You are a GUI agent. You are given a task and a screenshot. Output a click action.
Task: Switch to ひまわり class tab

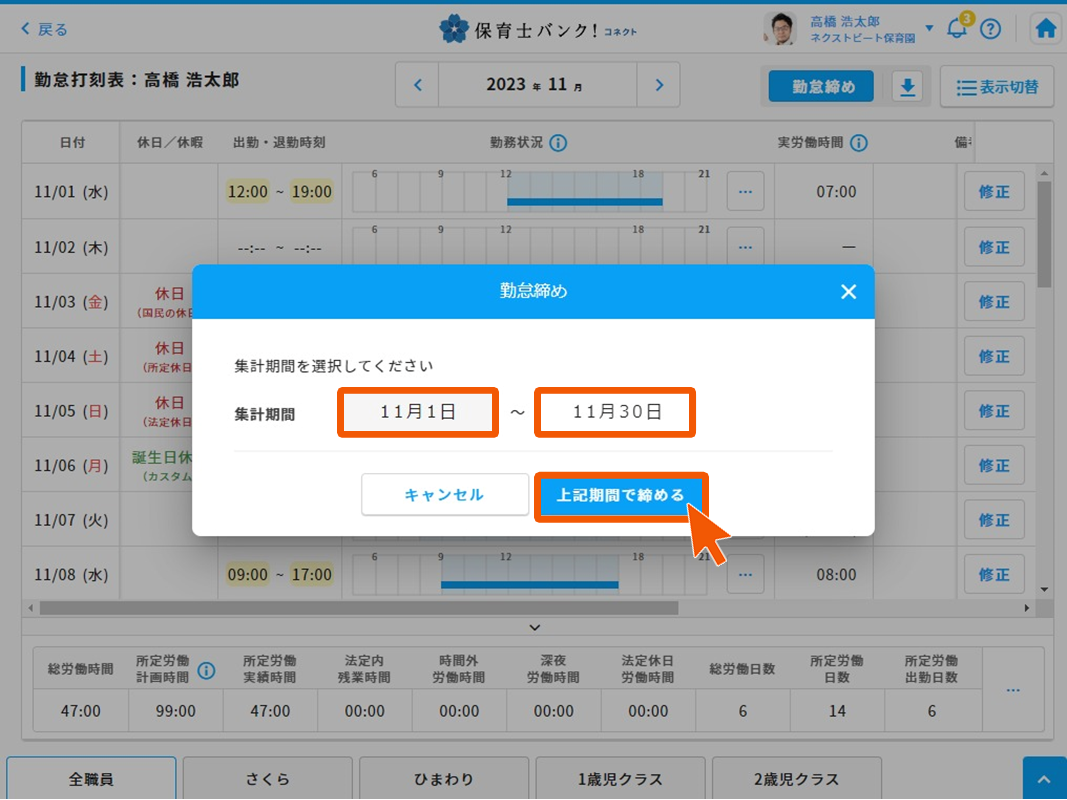coord(443,779)
